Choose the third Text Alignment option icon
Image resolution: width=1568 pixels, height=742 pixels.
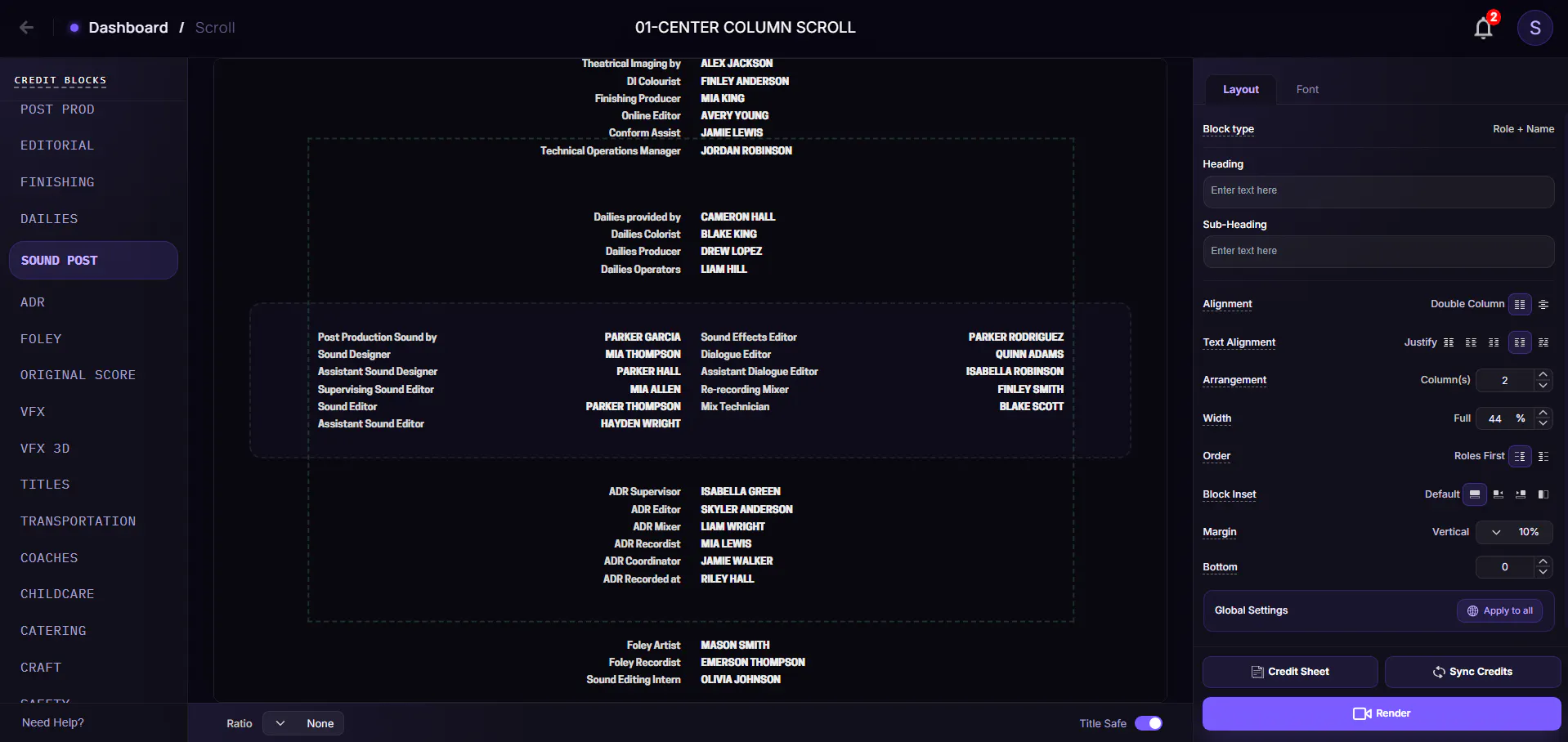(1494, 342)
